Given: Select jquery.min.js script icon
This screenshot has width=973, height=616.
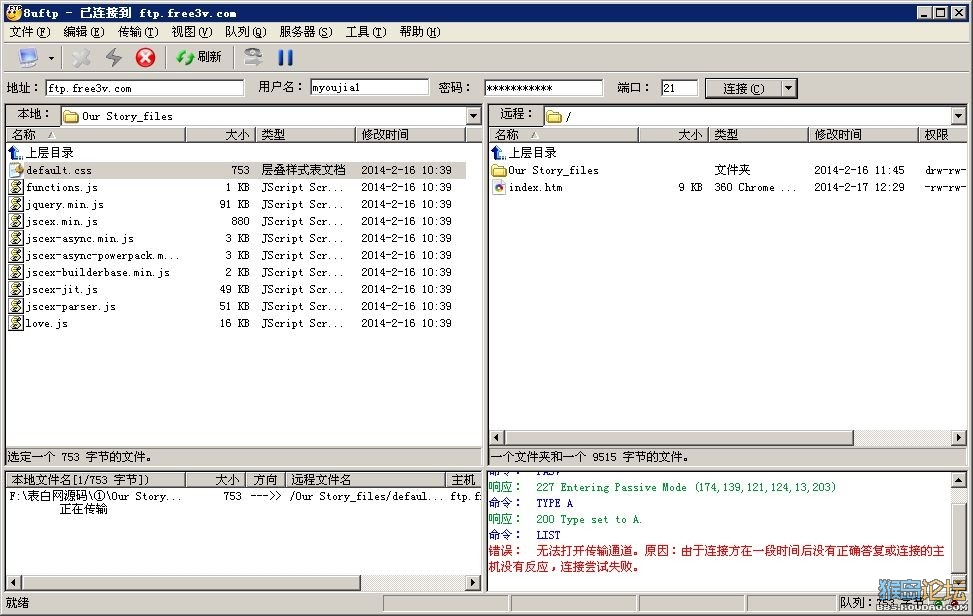Looking at the screenshot, I should tap(16, 204).
